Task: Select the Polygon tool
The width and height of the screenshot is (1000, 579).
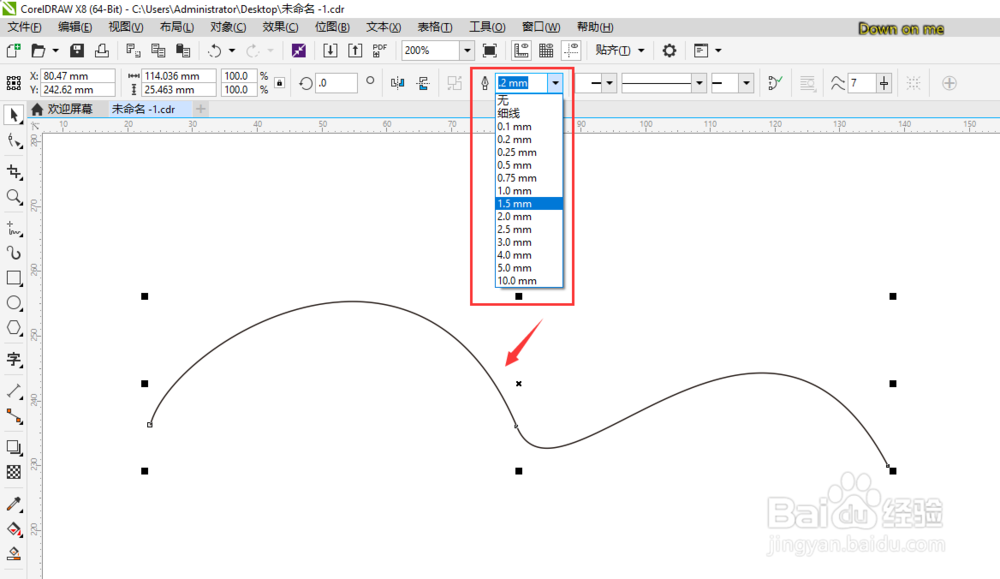Action: (13, 328)
